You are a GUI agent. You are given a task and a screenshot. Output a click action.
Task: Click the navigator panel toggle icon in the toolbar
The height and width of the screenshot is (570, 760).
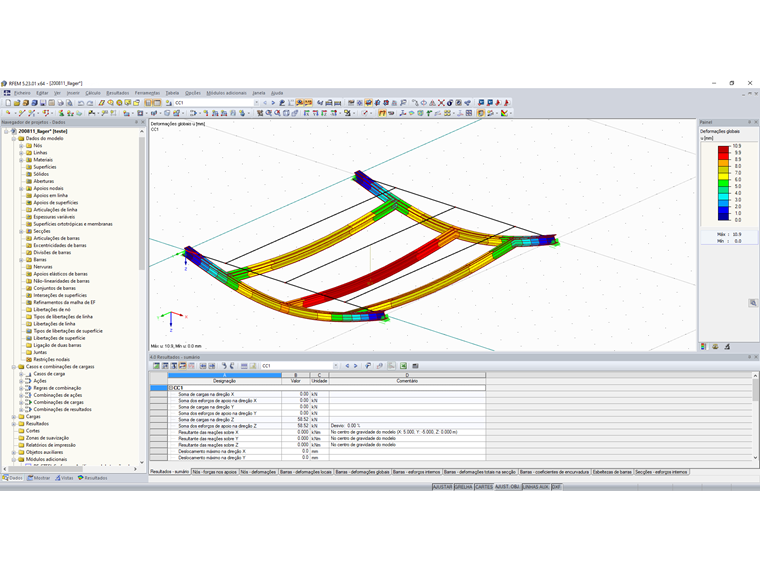148,103
